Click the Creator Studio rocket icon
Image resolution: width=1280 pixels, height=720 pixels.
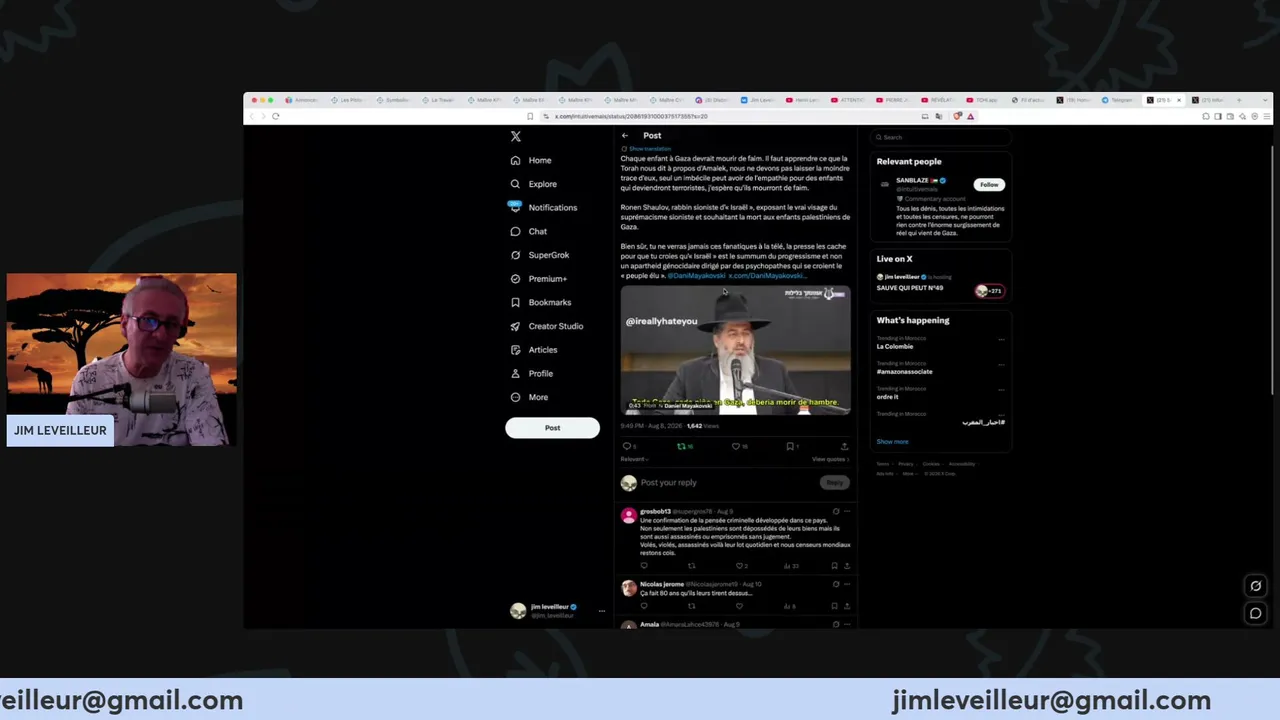tap(516, 326)
